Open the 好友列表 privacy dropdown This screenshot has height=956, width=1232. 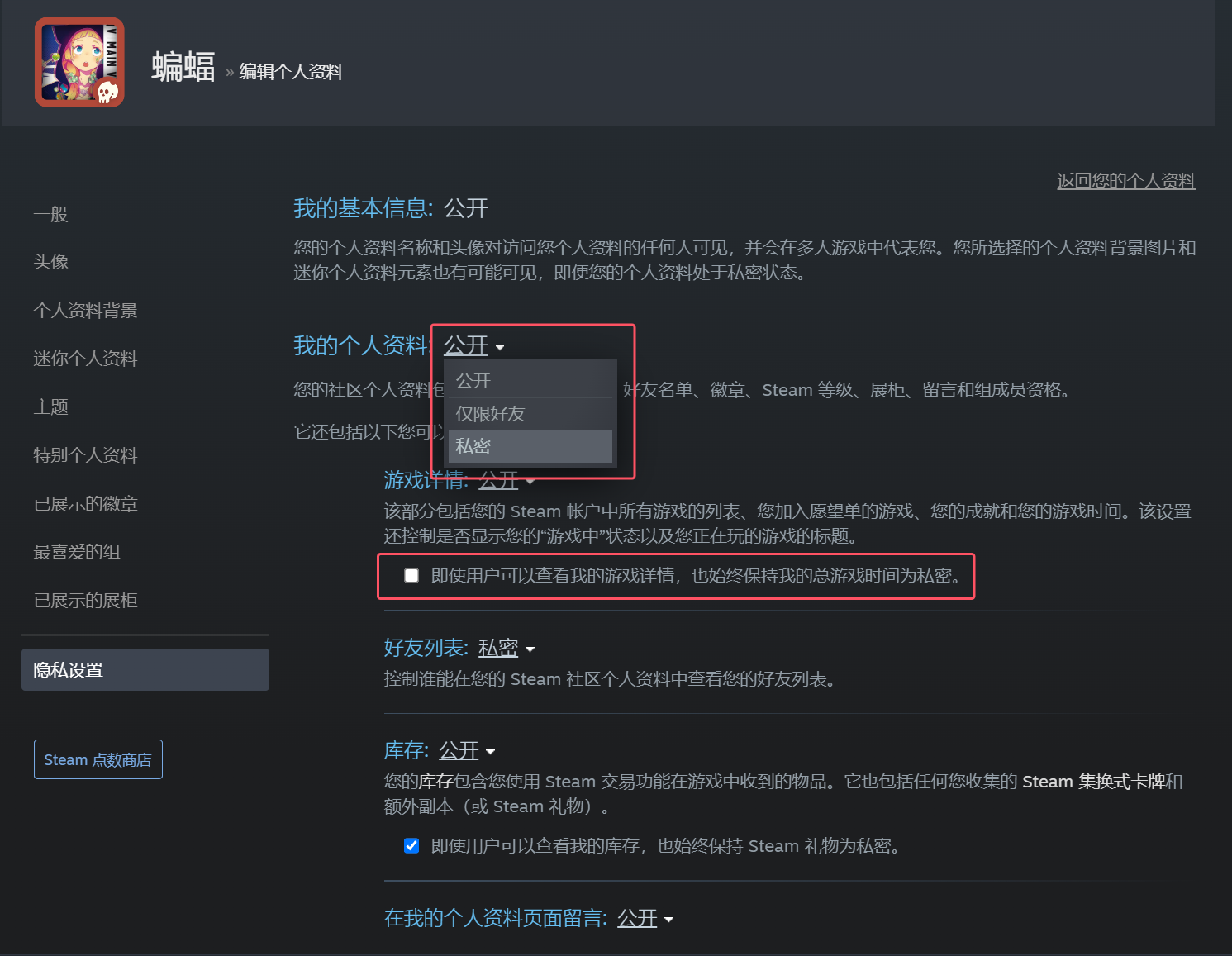point(507,648)
